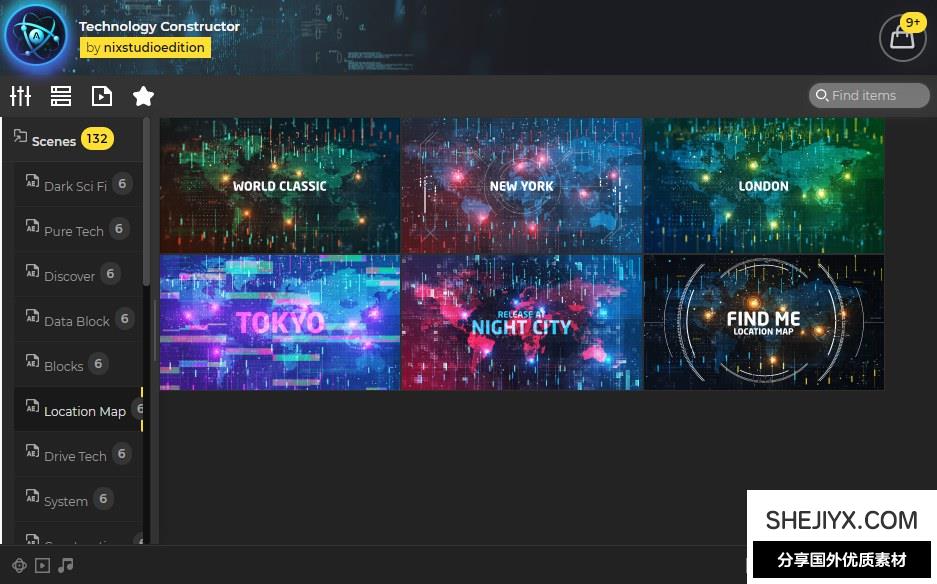Click the file with play arrow icon
Screen dimensions: 937x584
pyautogui.click(x=101, y=96)
